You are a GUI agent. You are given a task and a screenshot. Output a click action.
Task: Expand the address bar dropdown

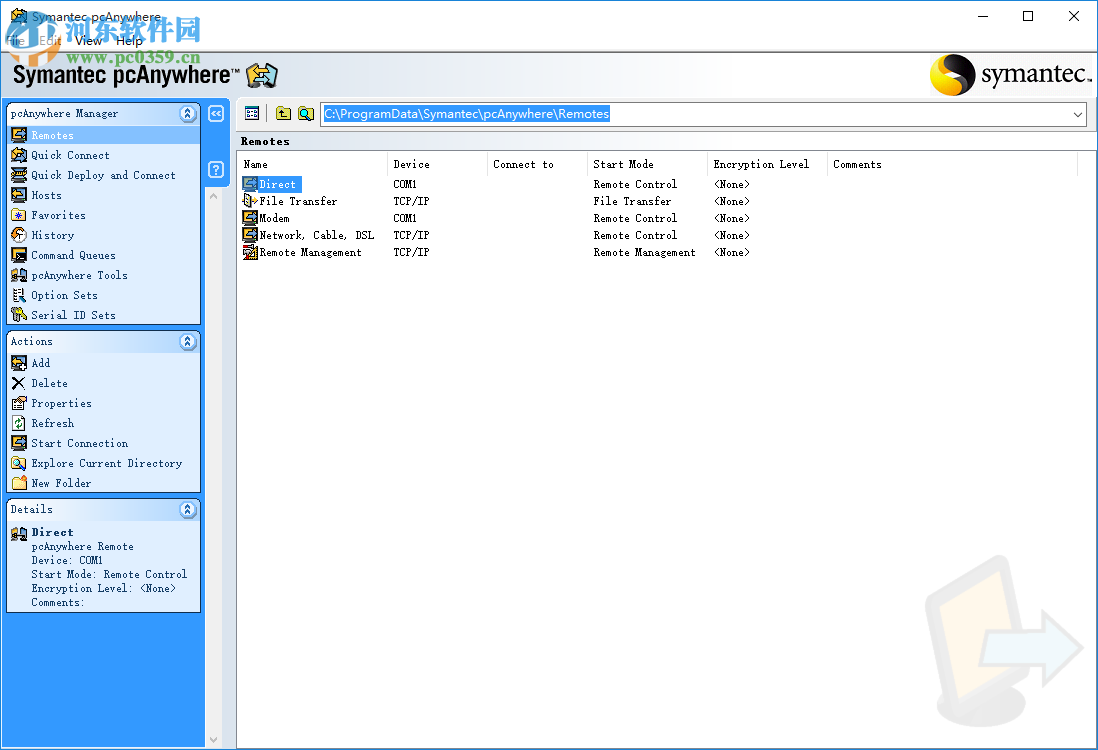[1077, 114]
